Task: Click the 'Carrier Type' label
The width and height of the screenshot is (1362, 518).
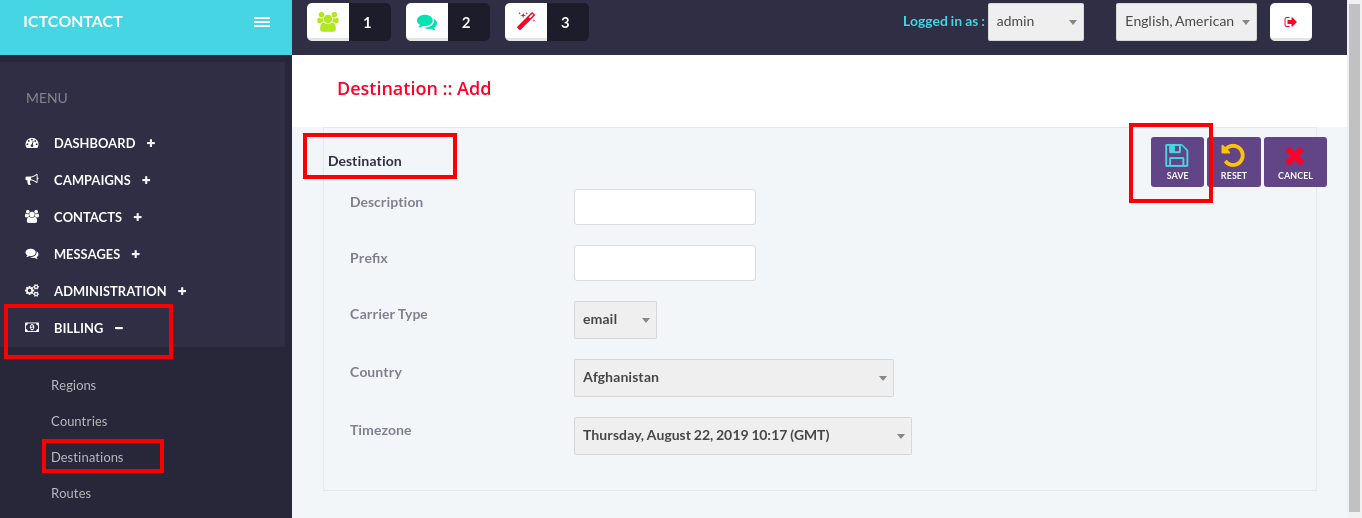Action: (388, 314)
